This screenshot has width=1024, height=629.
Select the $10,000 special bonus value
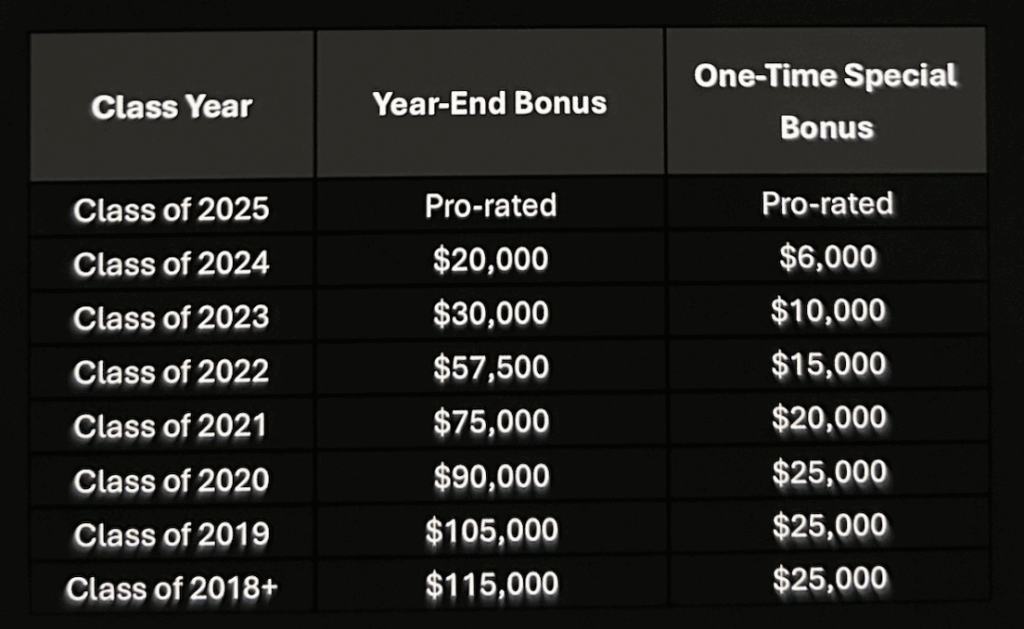(x=827, y=311)
